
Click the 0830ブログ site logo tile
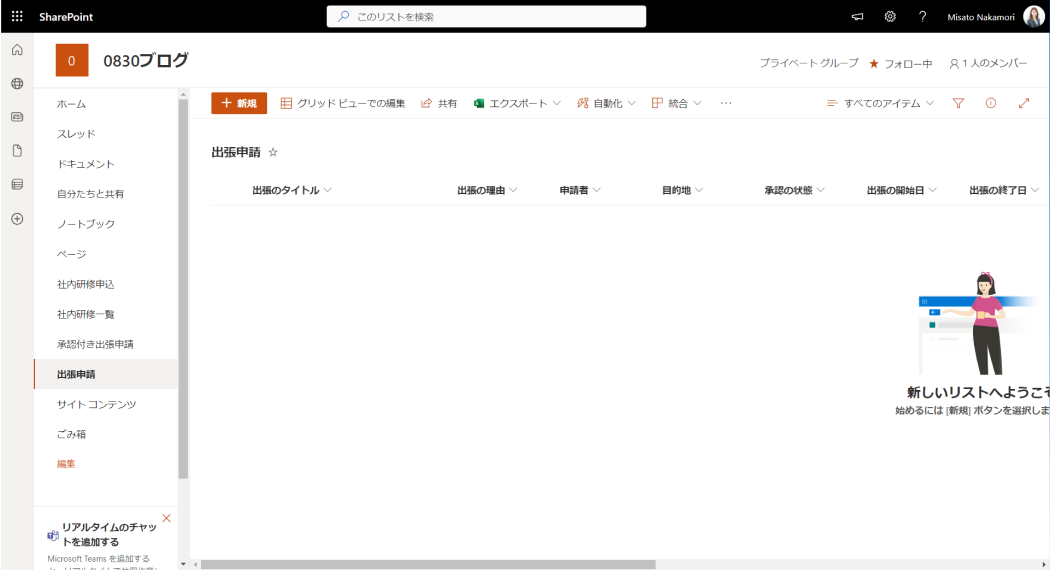click(x=72, y=60)
